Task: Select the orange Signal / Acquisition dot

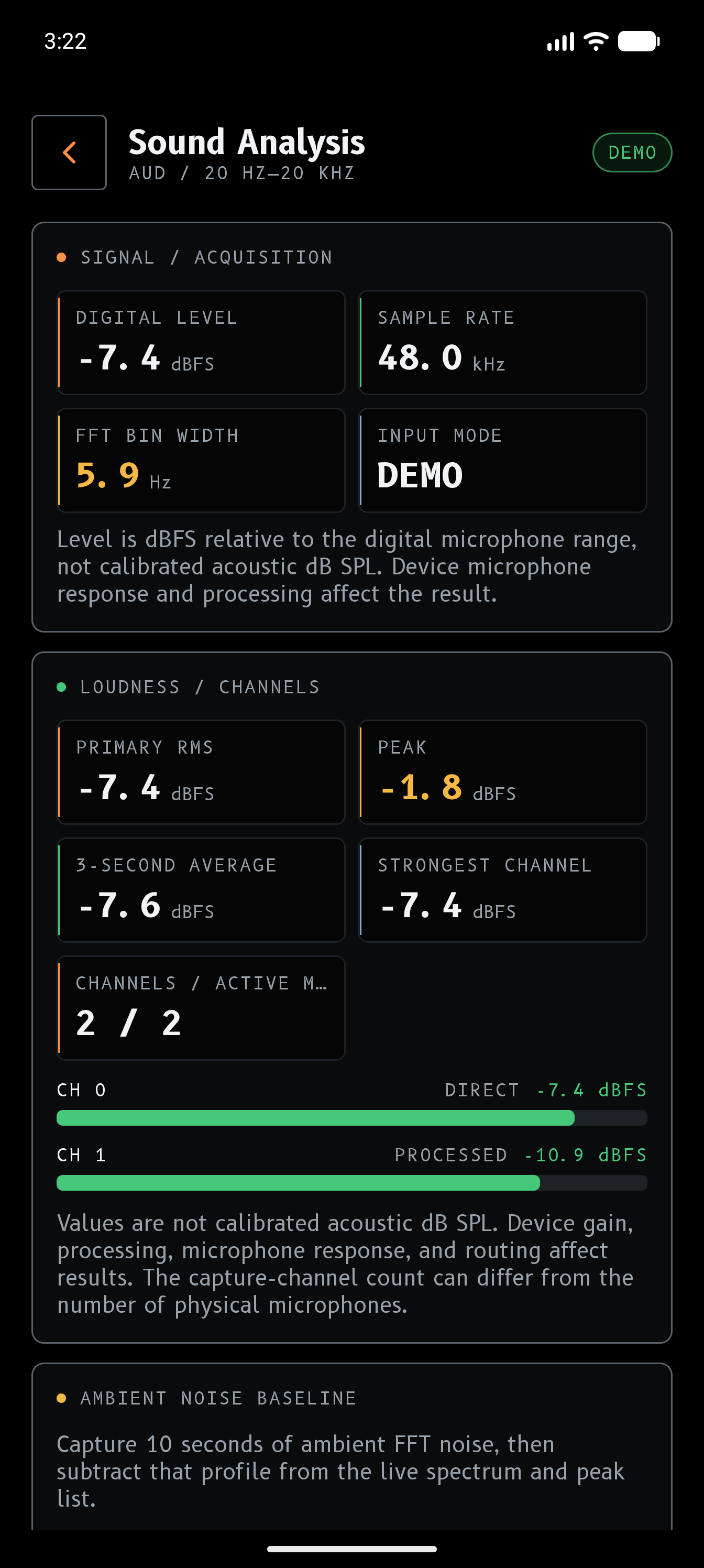Action: pos(61,257)
